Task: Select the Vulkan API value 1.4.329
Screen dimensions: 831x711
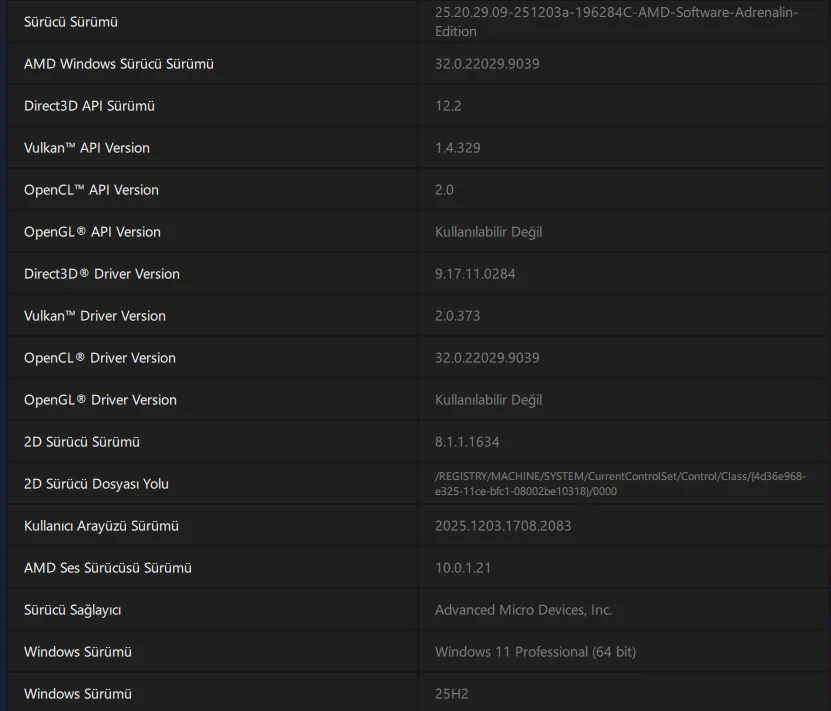Action: coord(458,148)
